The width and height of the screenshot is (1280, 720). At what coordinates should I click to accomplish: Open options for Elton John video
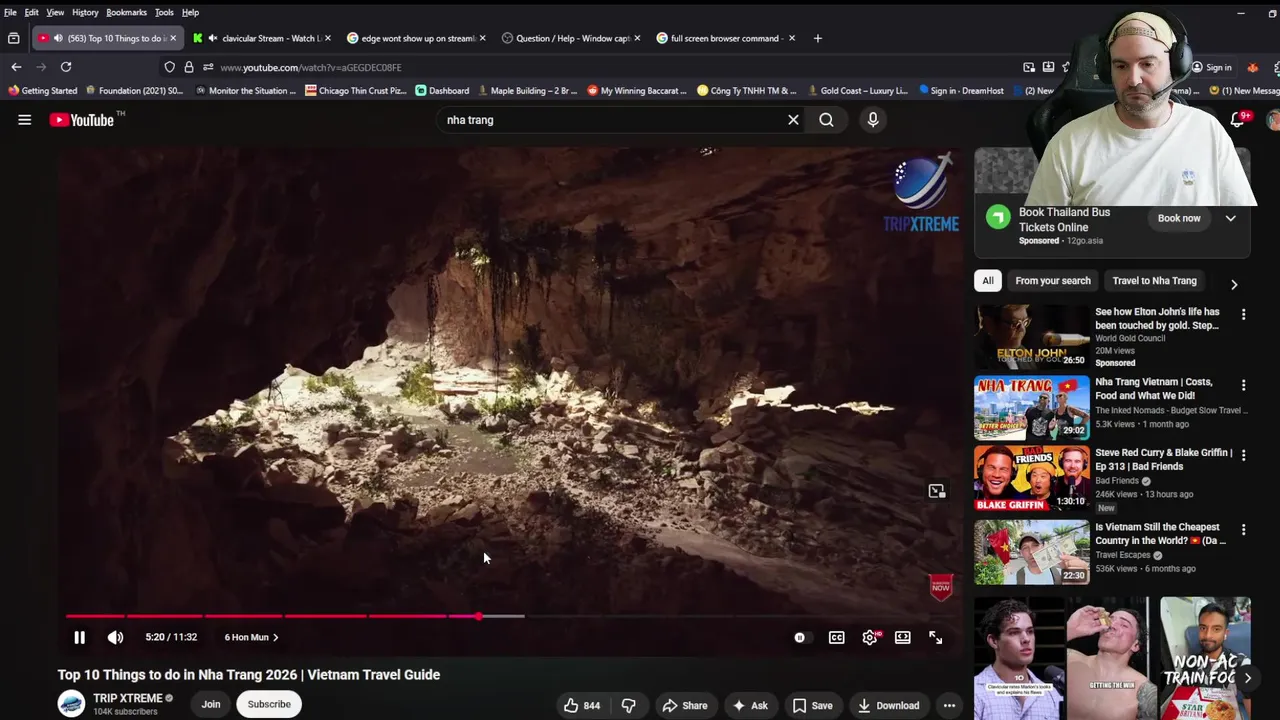point(1243,315)
